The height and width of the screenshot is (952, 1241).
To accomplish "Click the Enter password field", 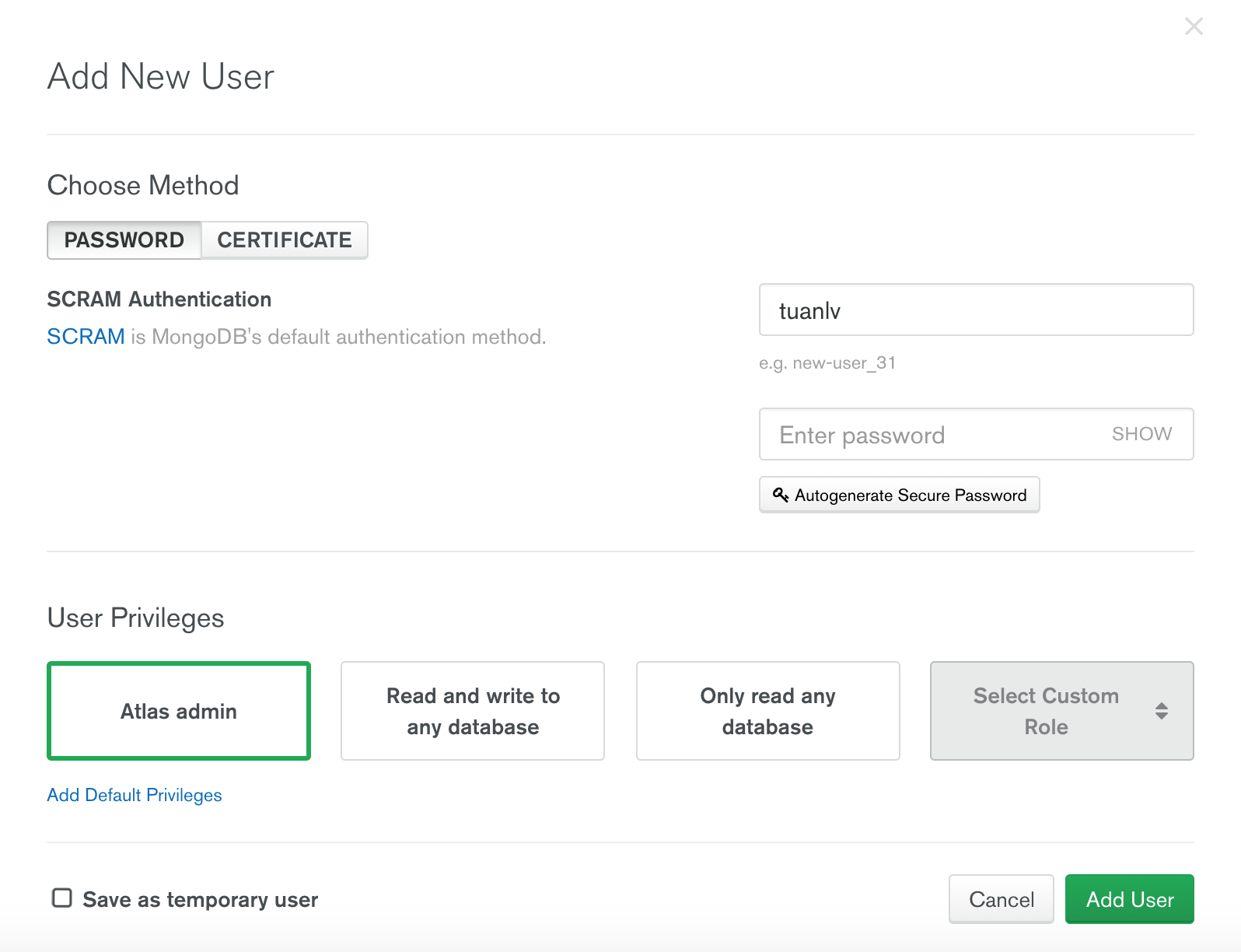I will pos(933,435).
